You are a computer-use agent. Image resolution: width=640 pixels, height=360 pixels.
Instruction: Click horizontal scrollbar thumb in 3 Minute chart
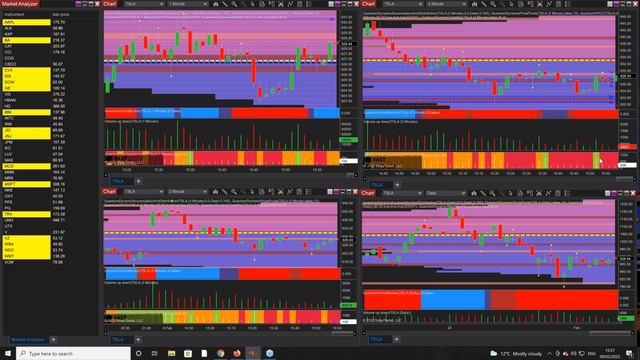point(343,333)
